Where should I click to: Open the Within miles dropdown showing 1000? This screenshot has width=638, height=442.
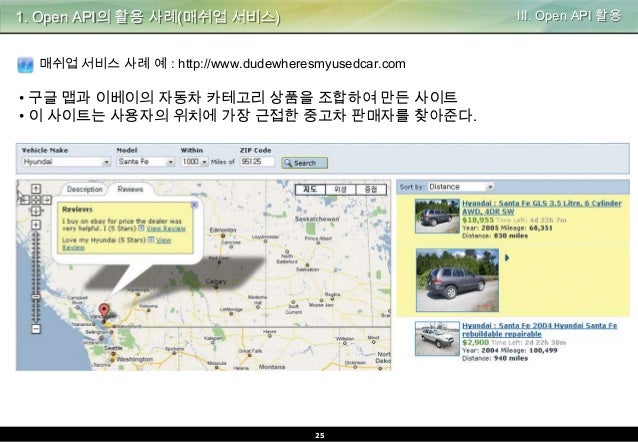[194, 162]
